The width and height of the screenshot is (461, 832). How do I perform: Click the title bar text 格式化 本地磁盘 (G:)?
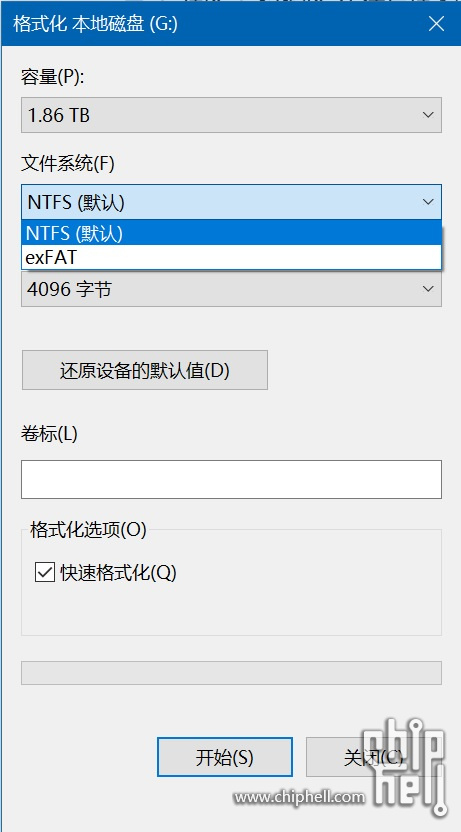point(95,24)
